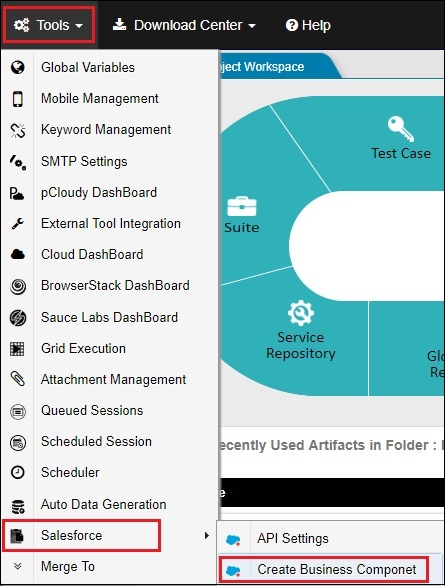Click the Scheduler clock icon
Screen dimensions: 445x586
[18, 472]
